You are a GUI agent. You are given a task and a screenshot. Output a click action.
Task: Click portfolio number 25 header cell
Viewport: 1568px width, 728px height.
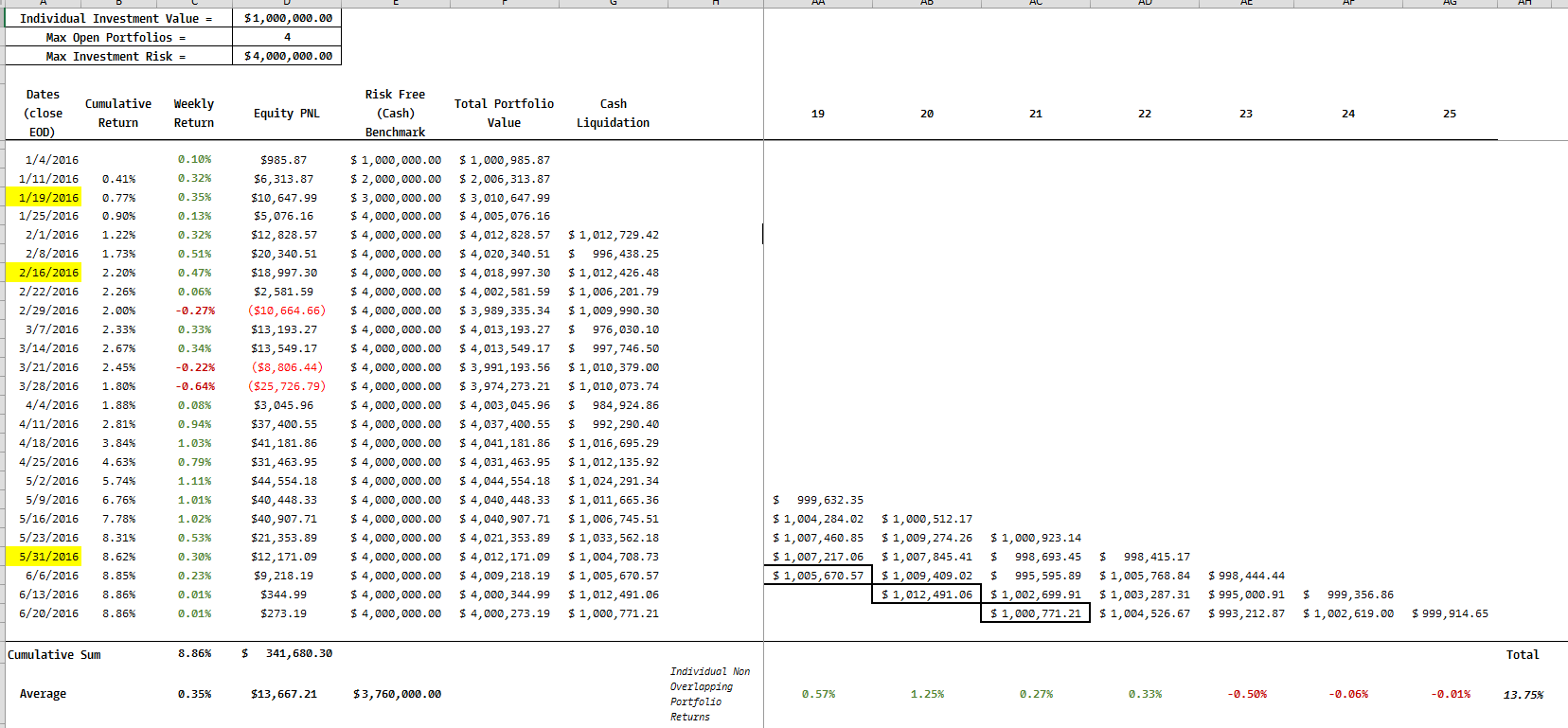pos(1450,114)
